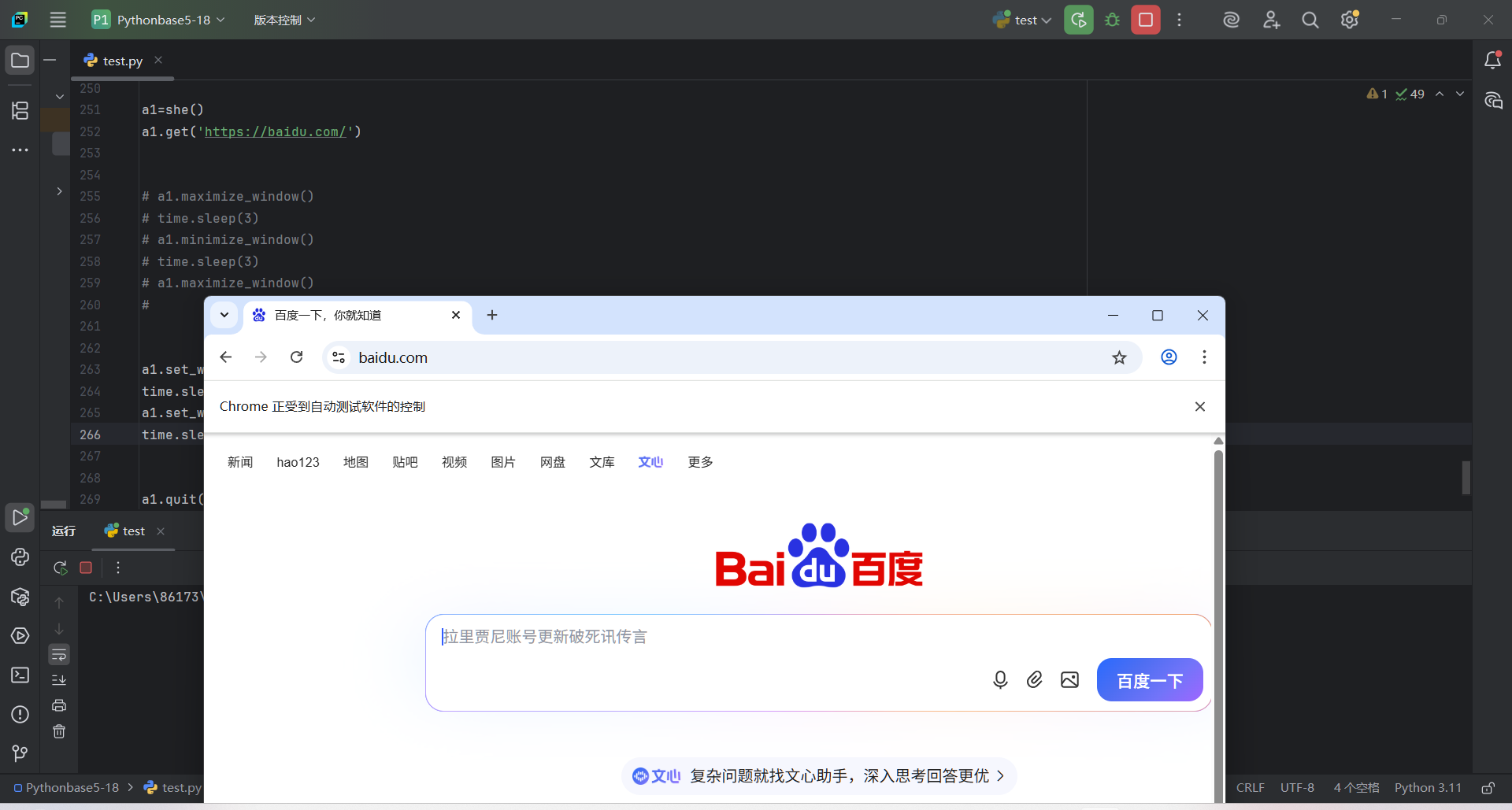Rerun test in the Run panel toolbar
Screen dimensions: 1512x810
[61, 568]
